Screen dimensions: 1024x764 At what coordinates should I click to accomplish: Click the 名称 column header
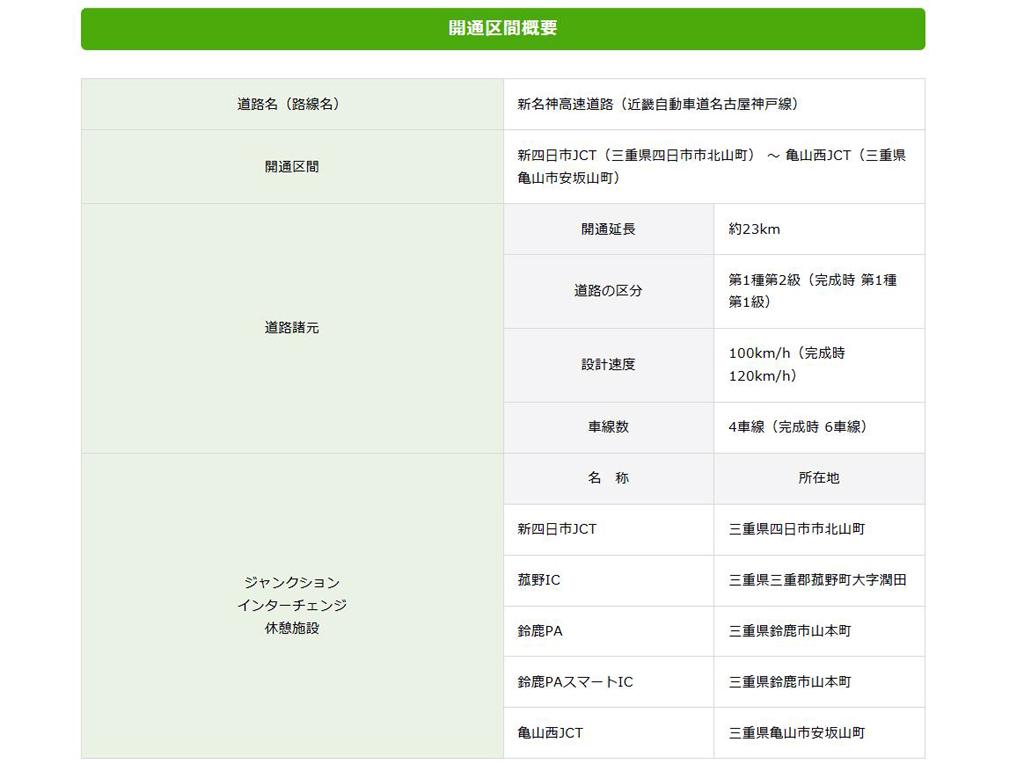[x=608, y=478]
